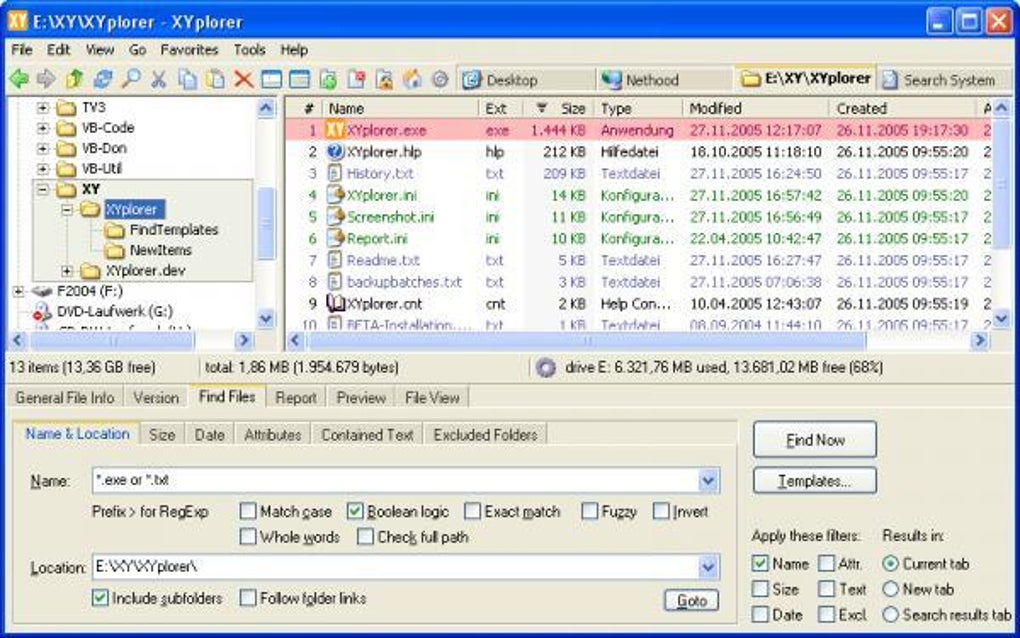
Task: Click the second window-pane toolbar icon
Action: 299,79
